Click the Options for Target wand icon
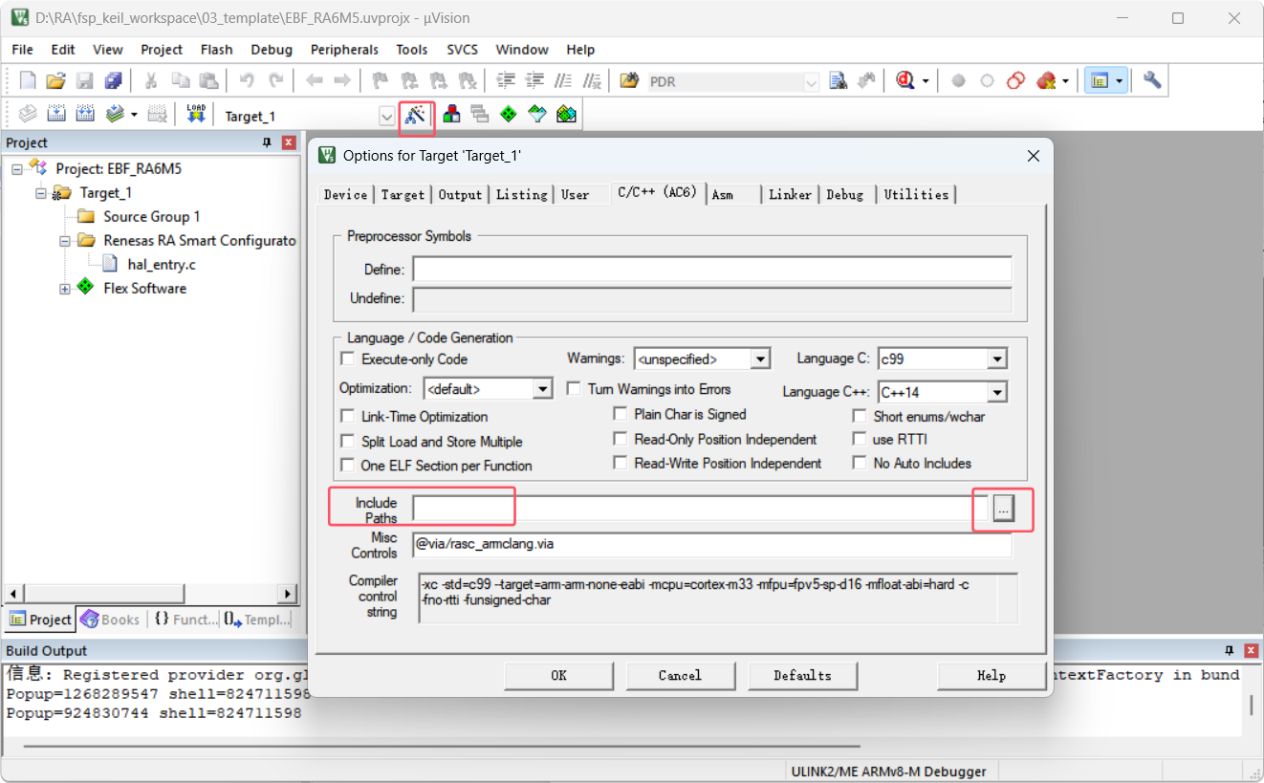Screen dimensions: 1264x783 (x=416, y=116)
